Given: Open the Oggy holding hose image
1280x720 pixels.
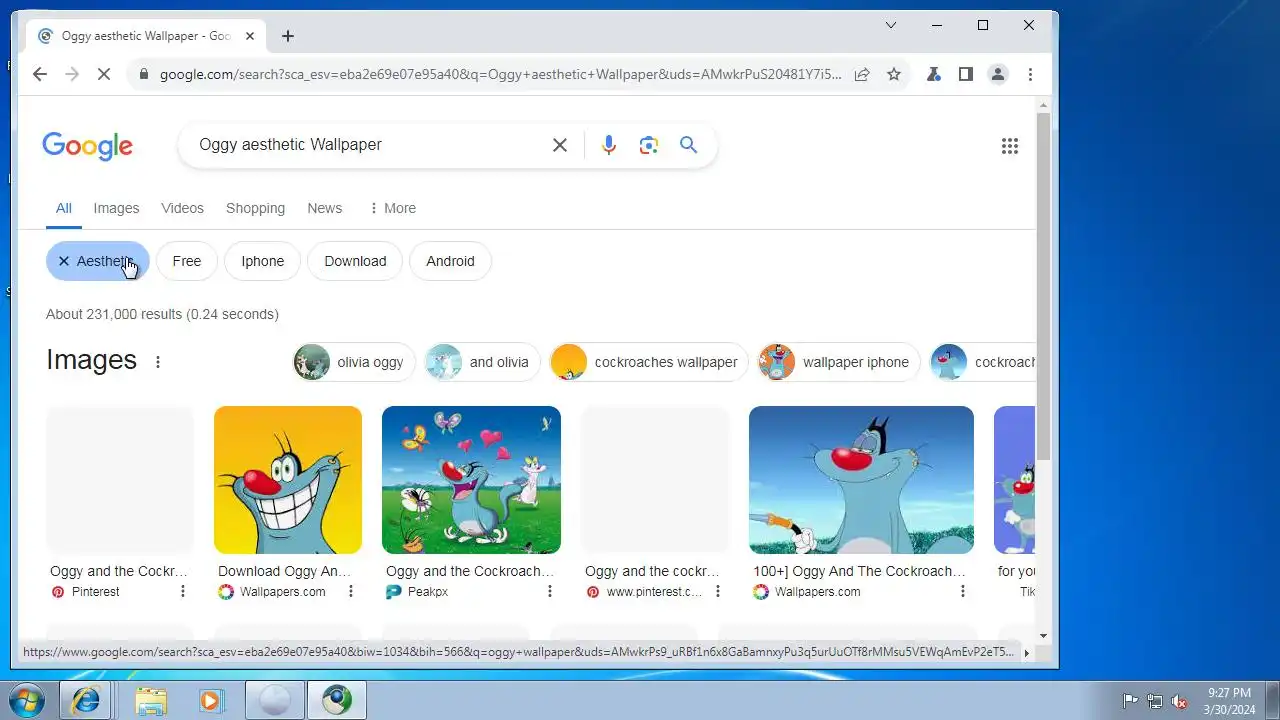Looking at the screenshot, I should coord(861,480).
